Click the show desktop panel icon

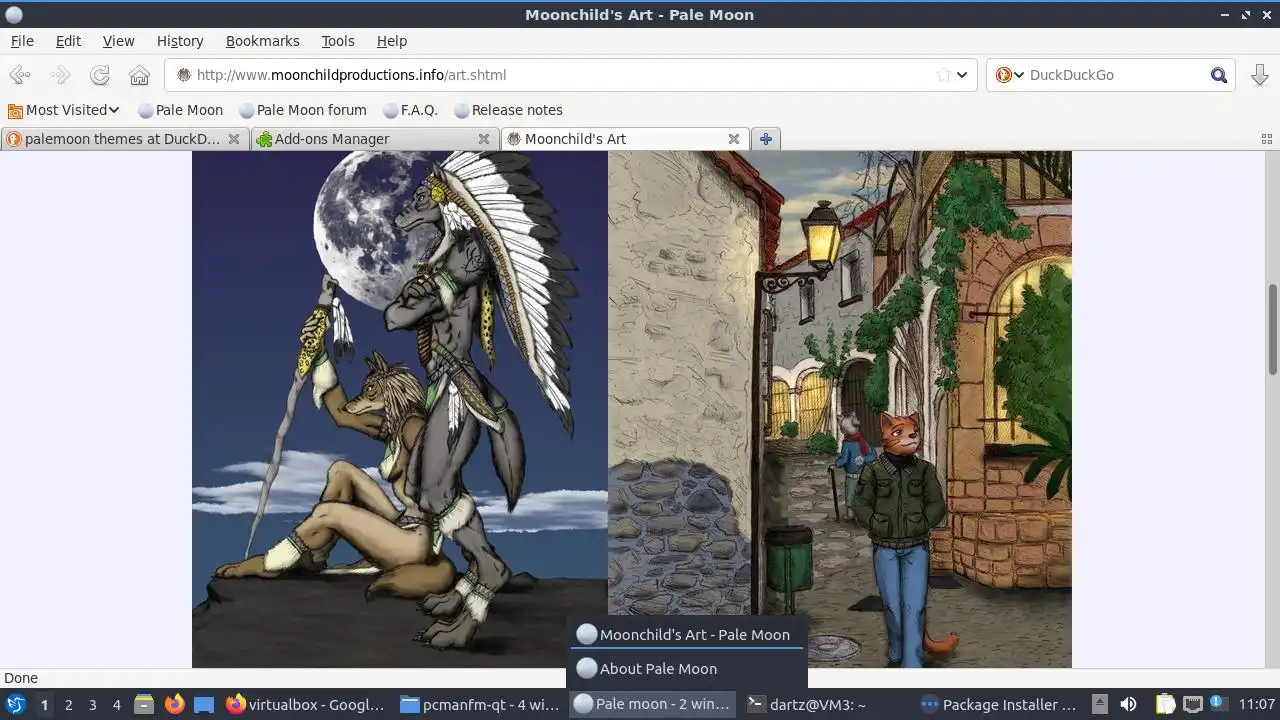[204, 704]
